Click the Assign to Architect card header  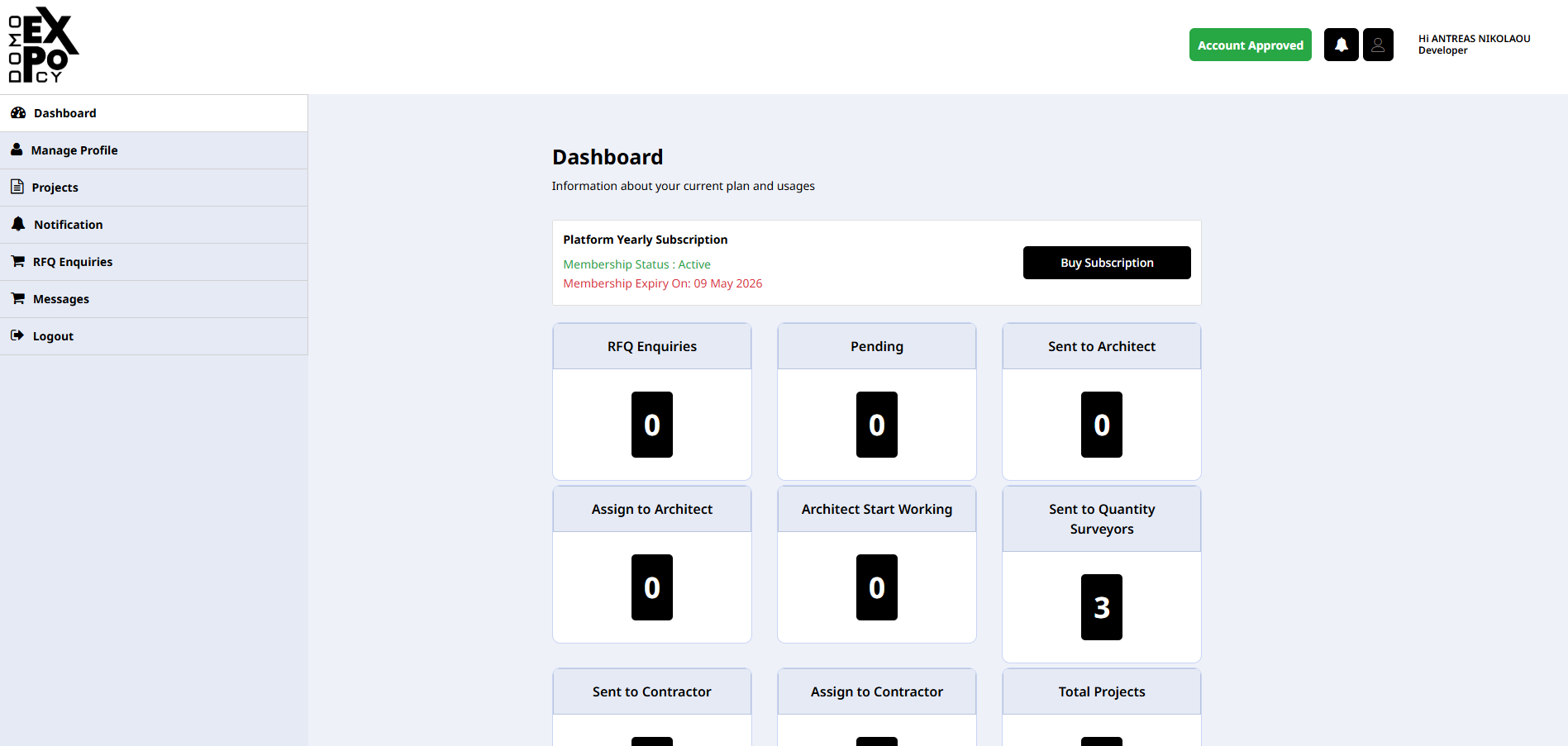[652, 509]
